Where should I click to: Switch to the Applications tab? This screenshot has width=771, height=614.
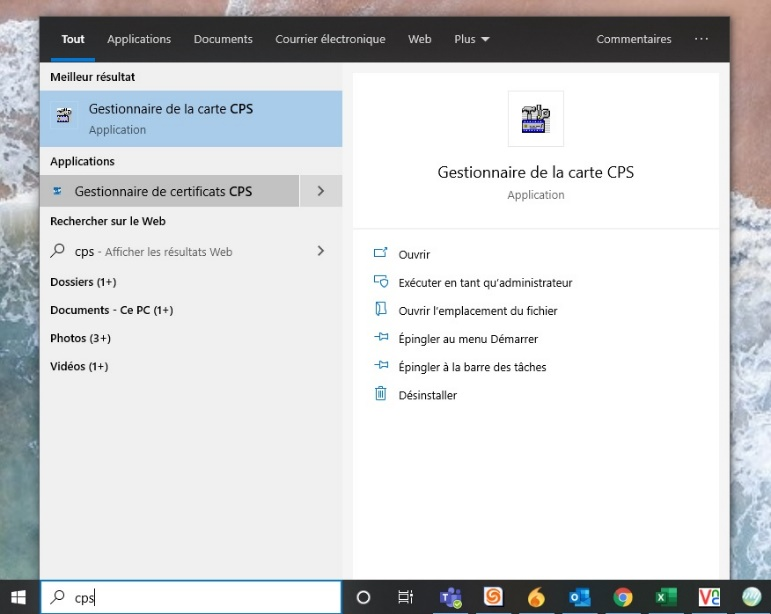(x=139, y=39)
